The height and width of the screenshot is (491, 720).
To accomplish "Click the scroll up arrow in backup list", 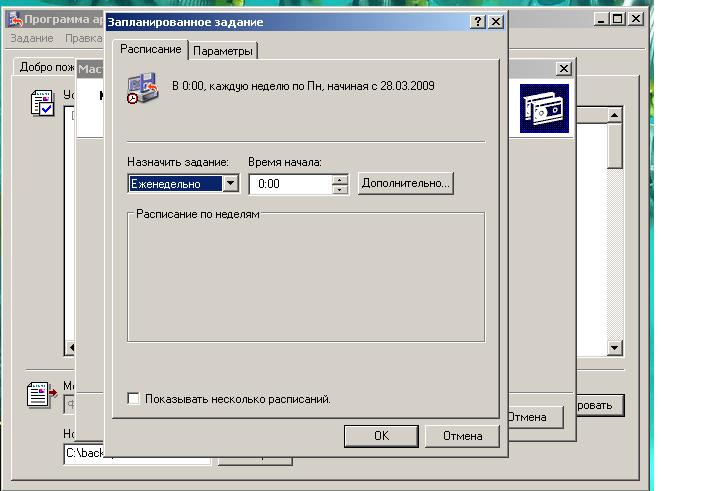I will pos(614,115).
